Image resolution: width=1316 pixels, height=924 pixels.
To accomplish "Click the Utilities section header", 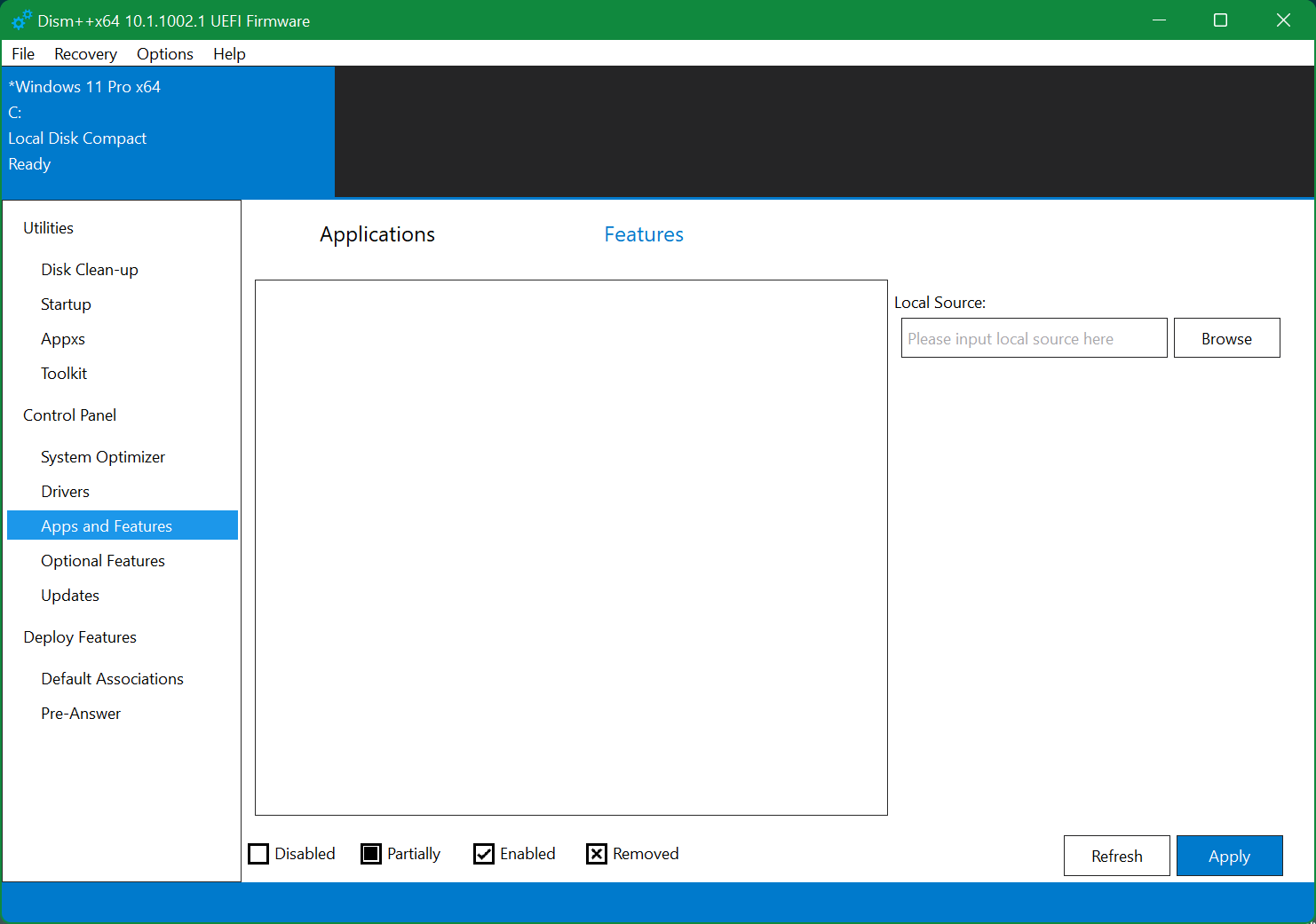I will coord(48,228).
